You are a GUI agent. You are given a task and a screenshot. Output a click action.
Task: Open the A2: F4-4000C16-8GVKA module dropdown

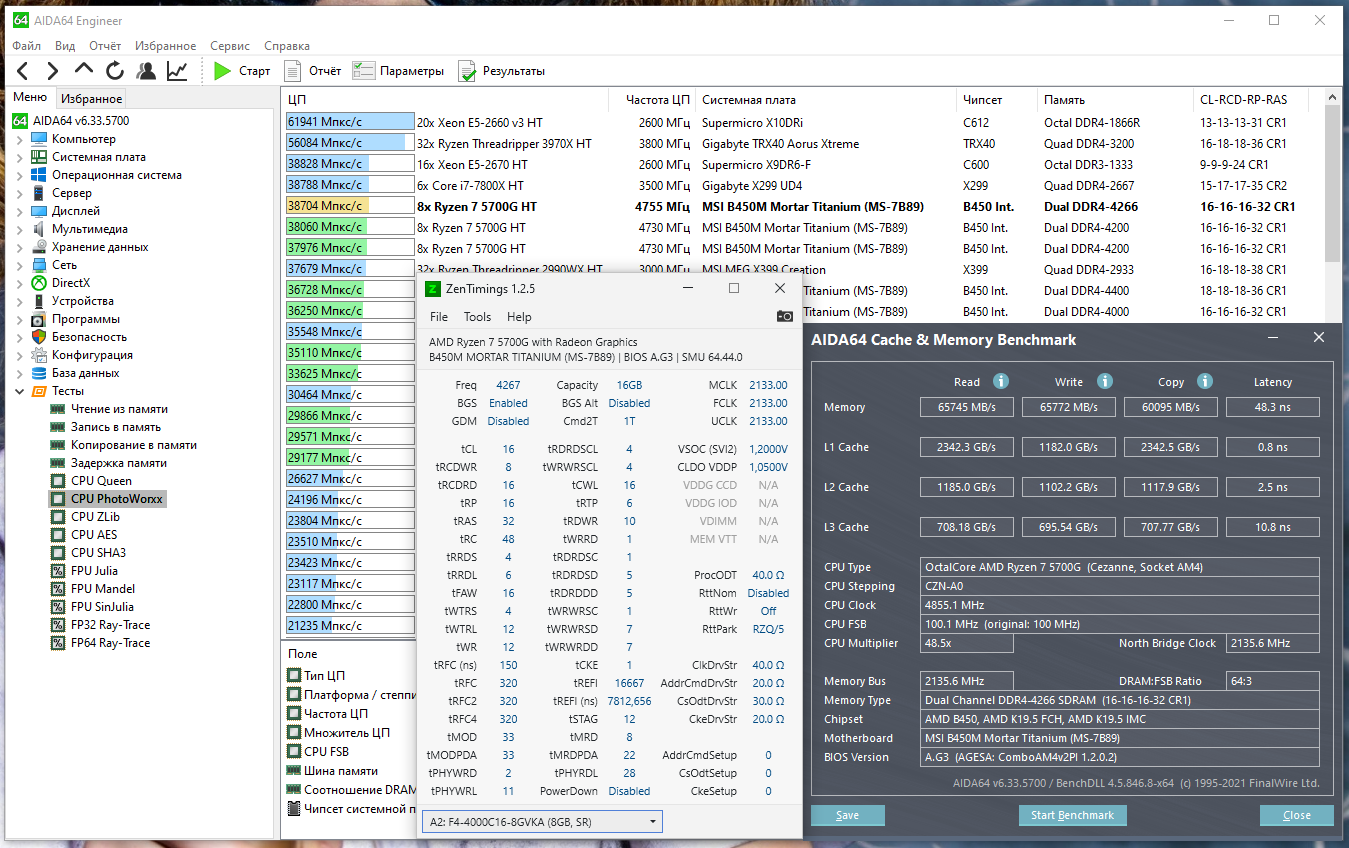pos(542,822)
